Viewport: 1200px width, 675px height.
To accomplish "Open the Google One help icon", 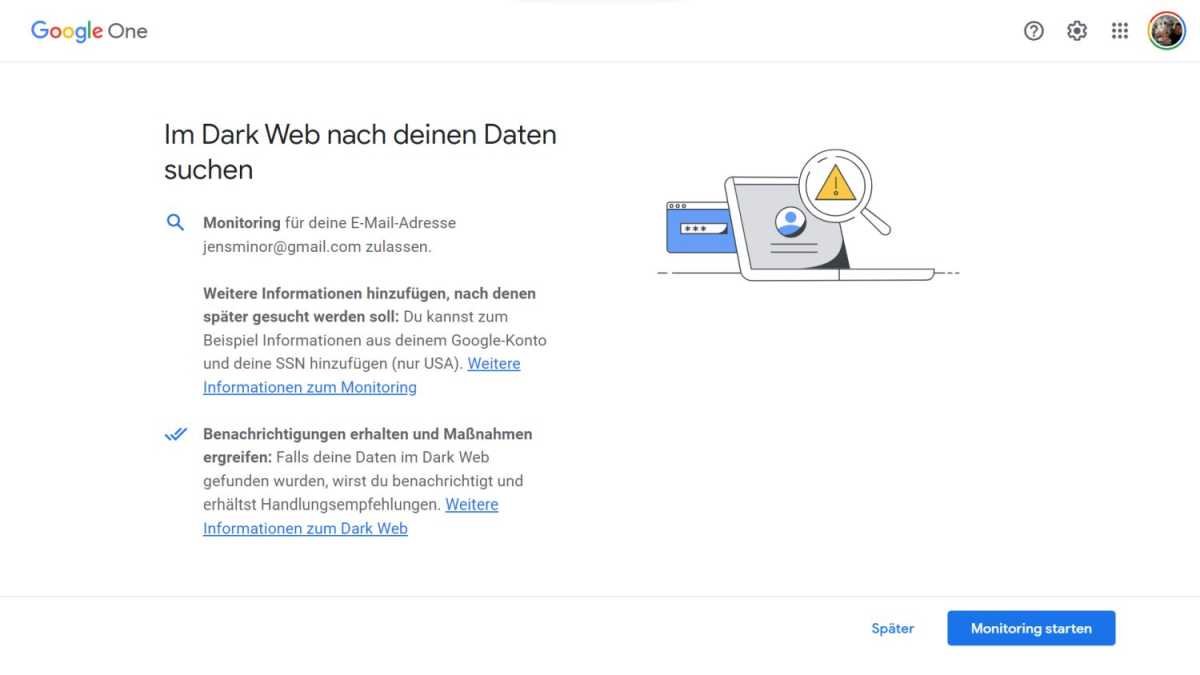I will pos(1033,31).
